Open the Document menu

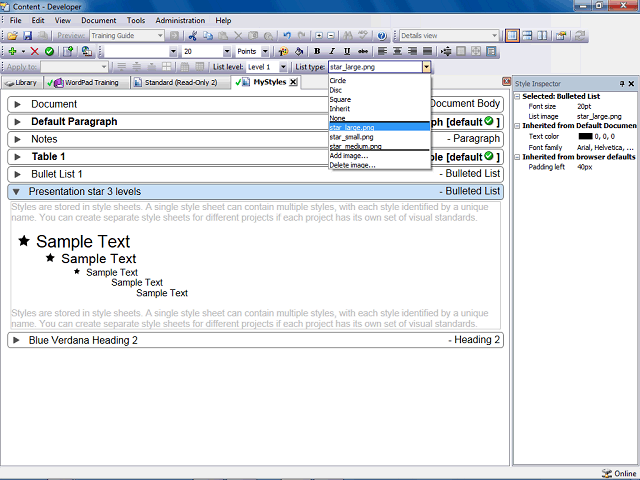[98, 20]
